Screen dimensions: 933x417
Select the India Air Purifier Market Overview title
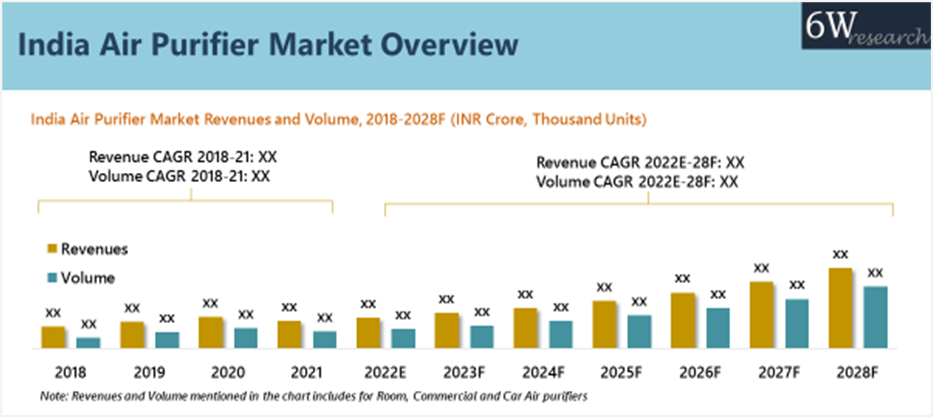(269, 45)
